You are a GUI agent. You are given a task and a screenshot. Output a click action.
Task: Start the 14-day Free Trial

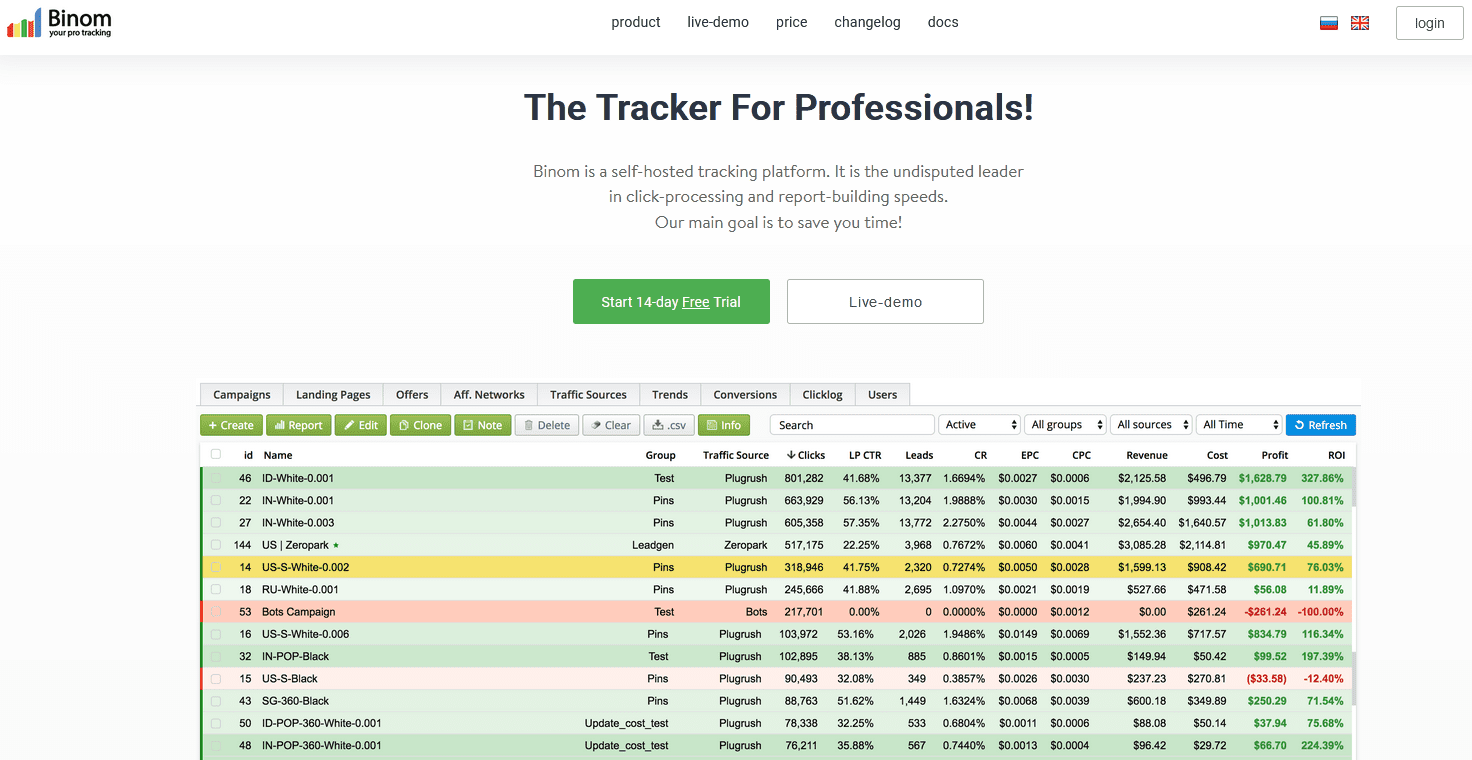(x=671, y=301)
